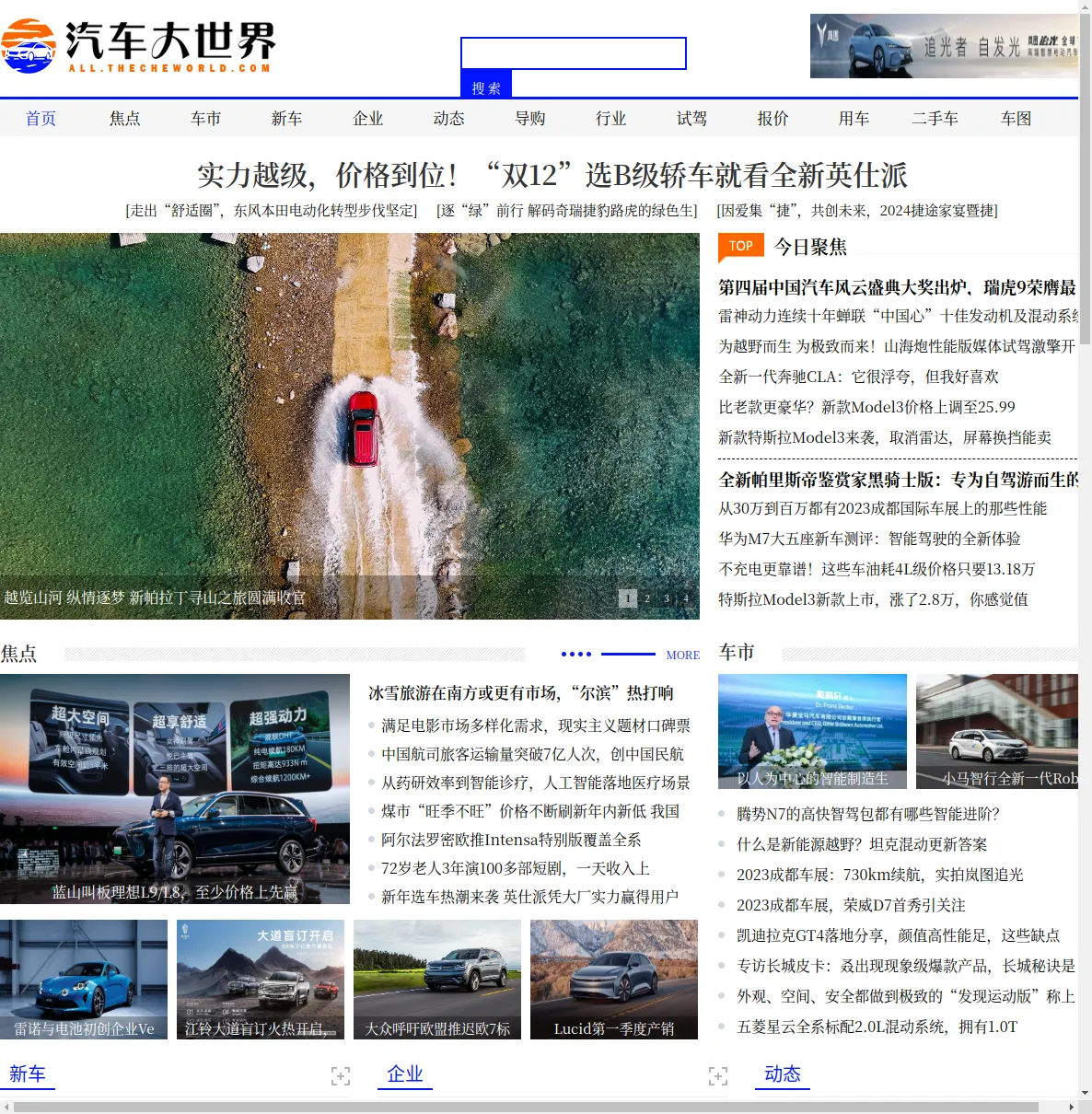The image size is (1092, 1114).
Task: Open the 企业 section heading link
Action: tap(405, 1074)
